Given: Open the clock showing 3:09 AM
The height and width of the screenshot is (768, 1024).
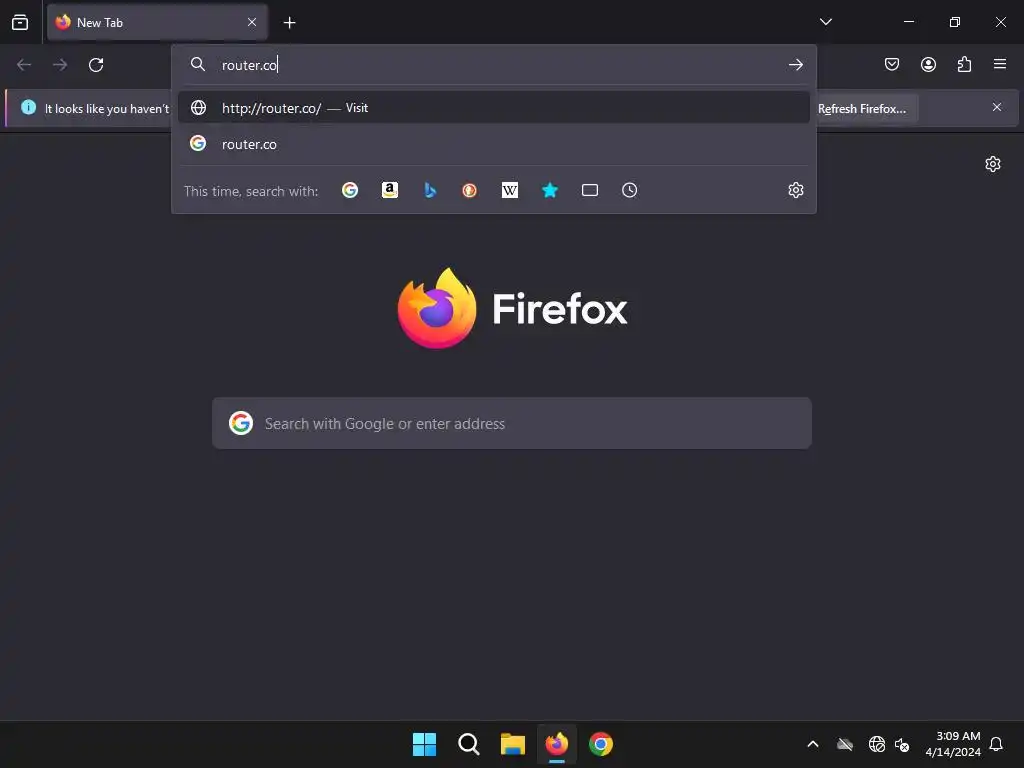Looking at the screenshot, I should click(953, 744).
